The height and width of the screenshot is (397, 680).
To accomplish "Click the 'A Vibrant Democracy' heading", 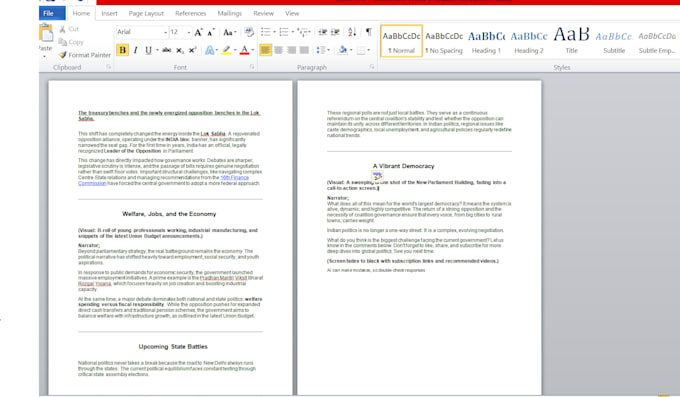I will (x=403, y=166).
